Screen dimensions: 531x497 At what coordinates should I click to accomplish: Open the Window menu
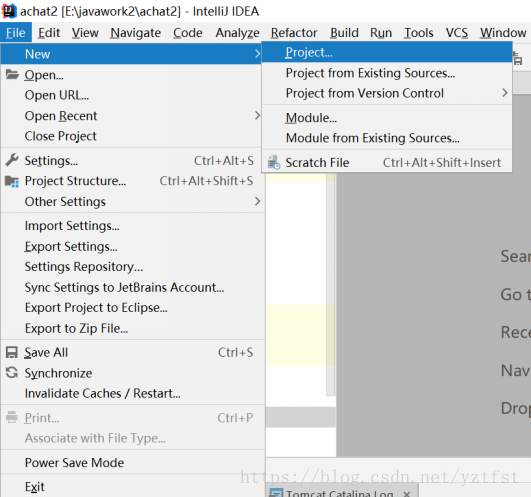click(x=503, y=33)
